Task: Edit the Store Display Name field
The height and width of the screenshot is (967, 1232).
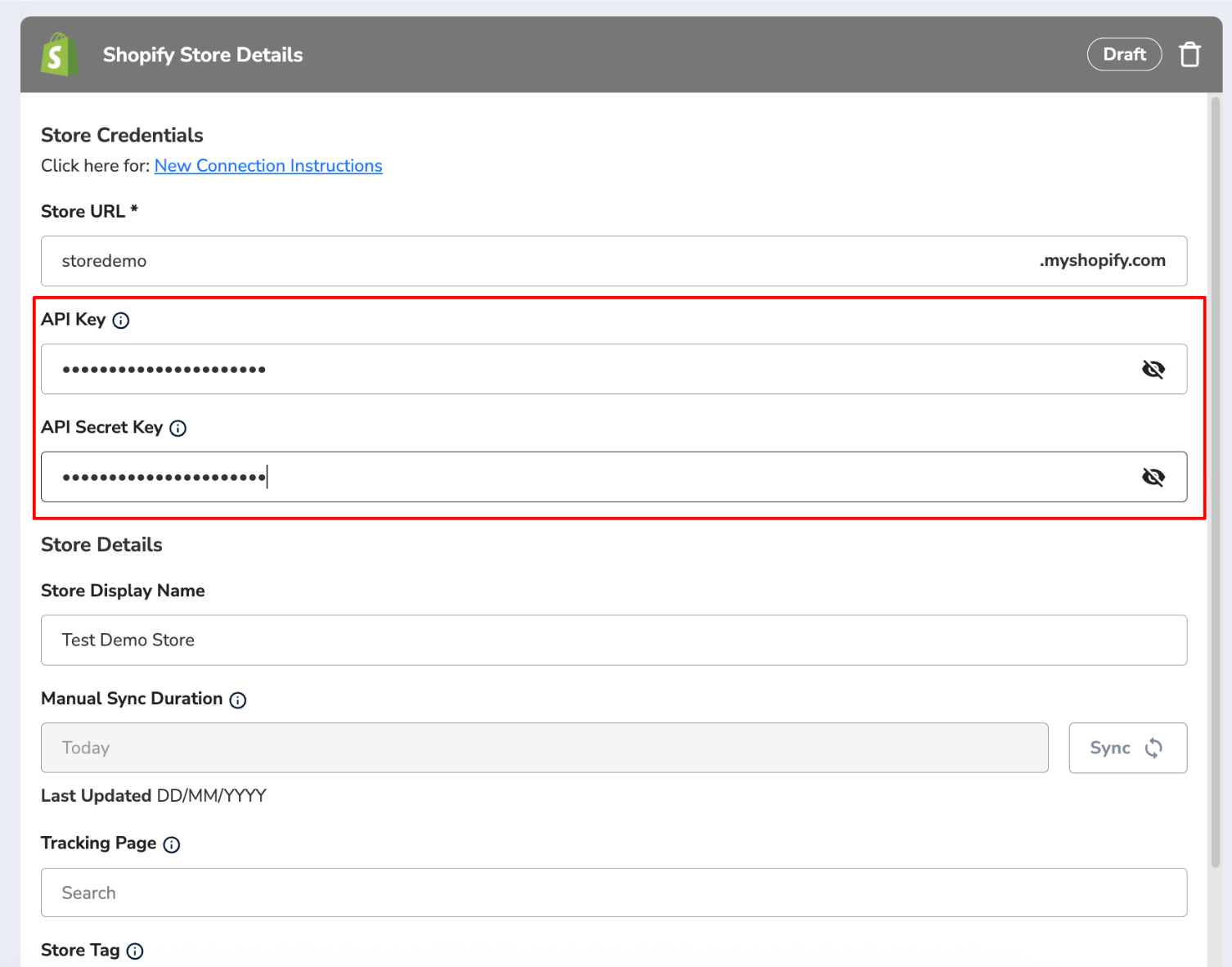Action: 614,640
